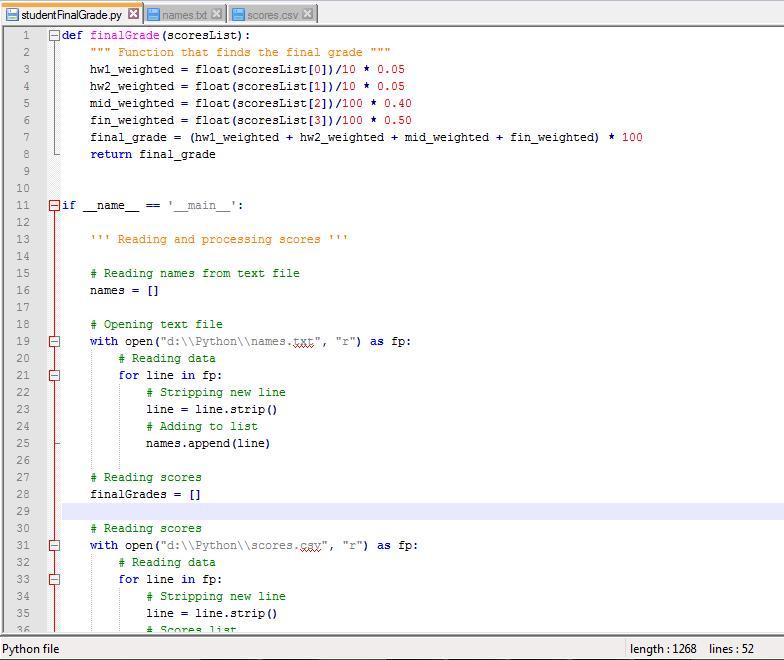
Task: Click the save-state icon on studentFinalGrade.py tab
Action: pyautogui.click(x=11, y=15)
